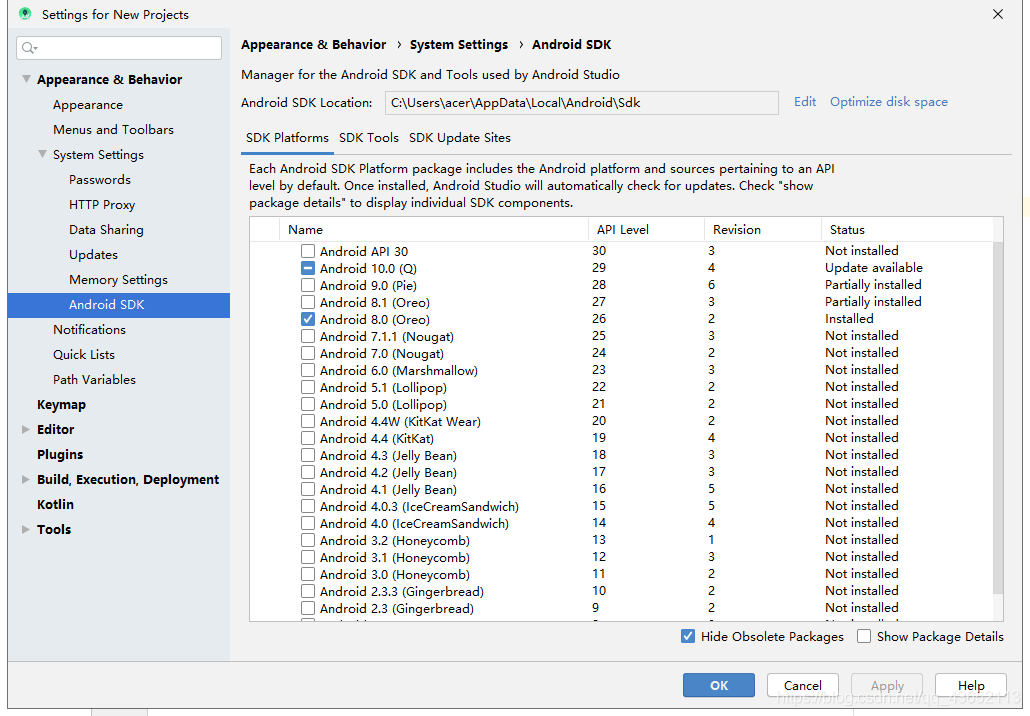
Task: Expand the Editor settings section
Action: [26, 430]
